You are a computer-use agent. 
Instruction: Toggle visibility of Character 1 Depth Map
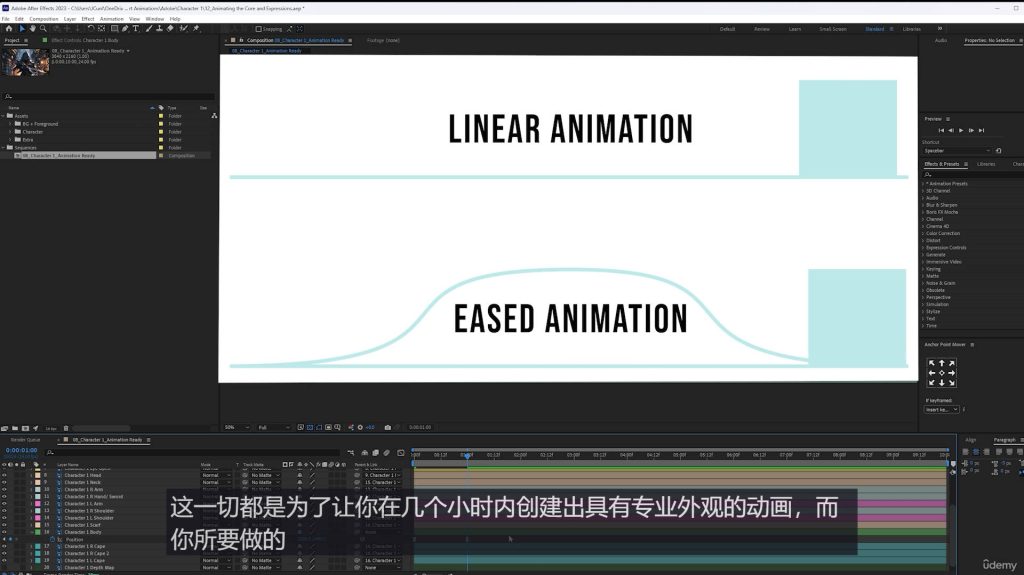(x=4, y=568)
